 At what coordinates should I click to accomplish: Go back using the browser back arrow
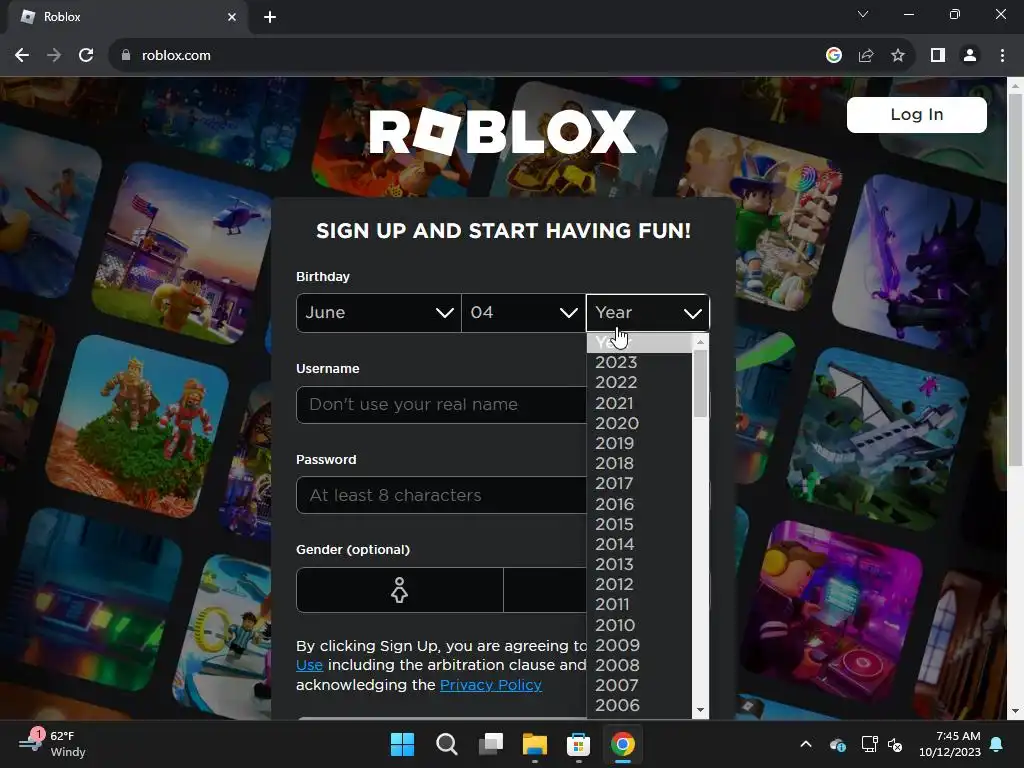point(22,56)
